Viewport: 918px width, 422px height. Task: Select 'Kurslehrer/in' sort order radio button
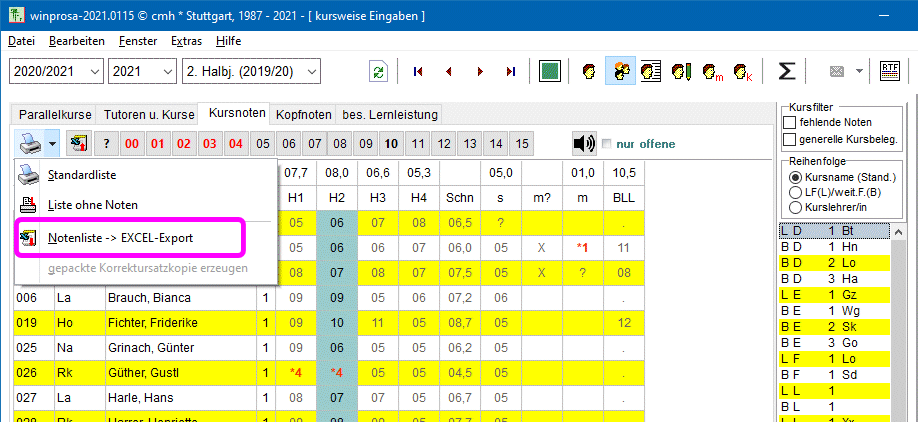[796, 206]
